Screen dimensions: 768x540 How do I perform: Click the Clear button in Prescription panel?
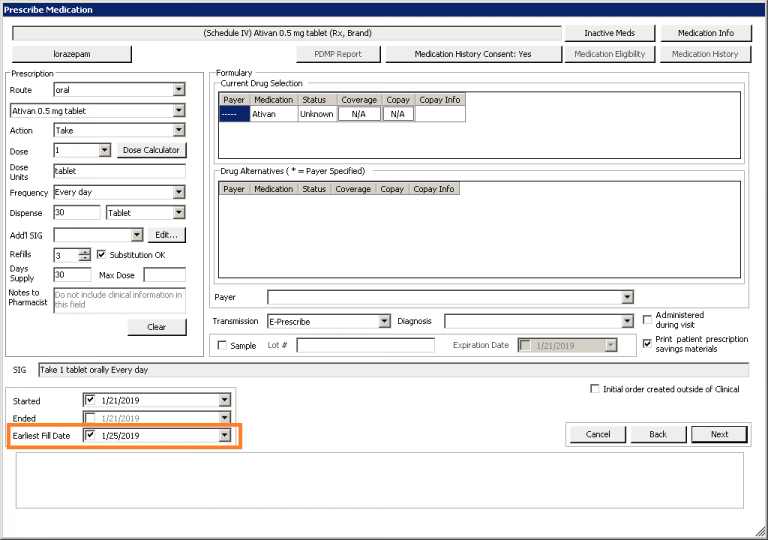tap(157, 327)
